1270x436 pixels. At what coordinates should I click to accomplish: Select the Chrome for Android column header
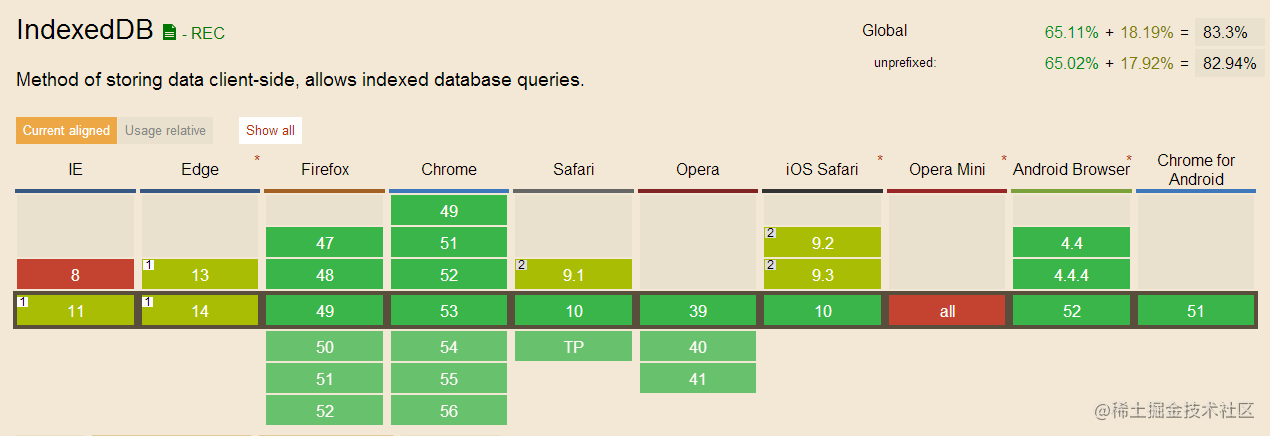click(x=1196, y=169)
